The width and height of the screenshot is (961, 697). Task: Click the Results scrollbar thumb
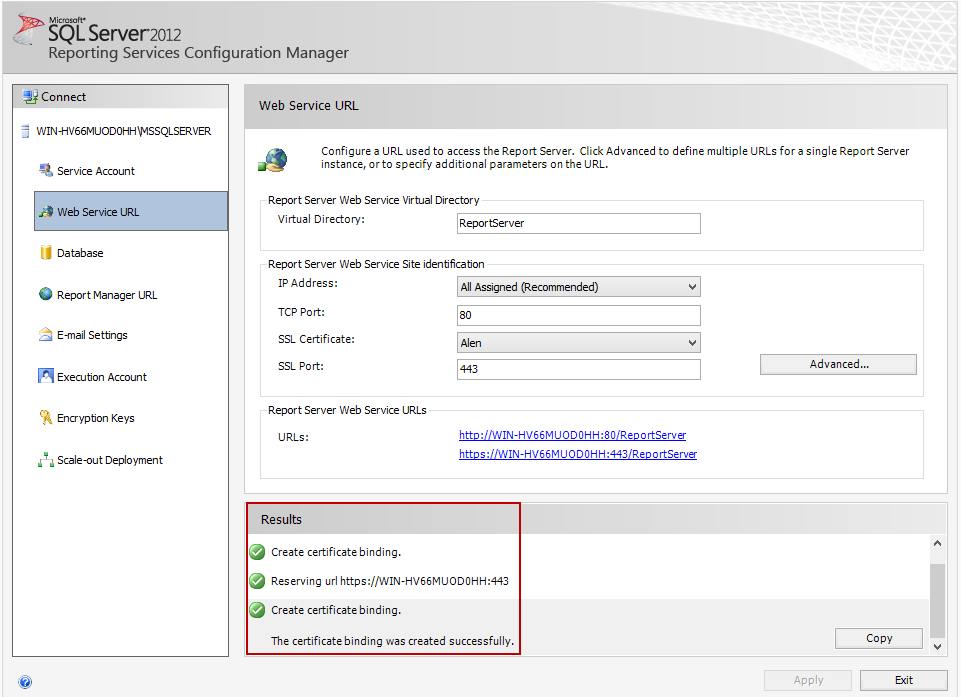point(937,601)
